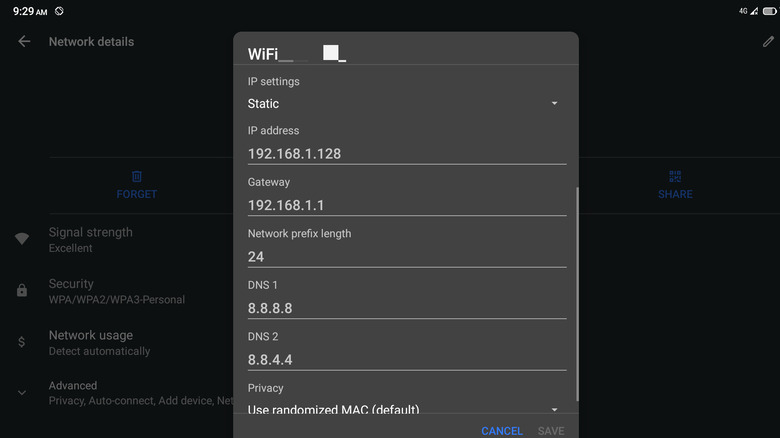Image resolution: width=780 pixels, height=438 pixels.
Task: Tap the clock icon in status bar
Action: pos(59,11)
